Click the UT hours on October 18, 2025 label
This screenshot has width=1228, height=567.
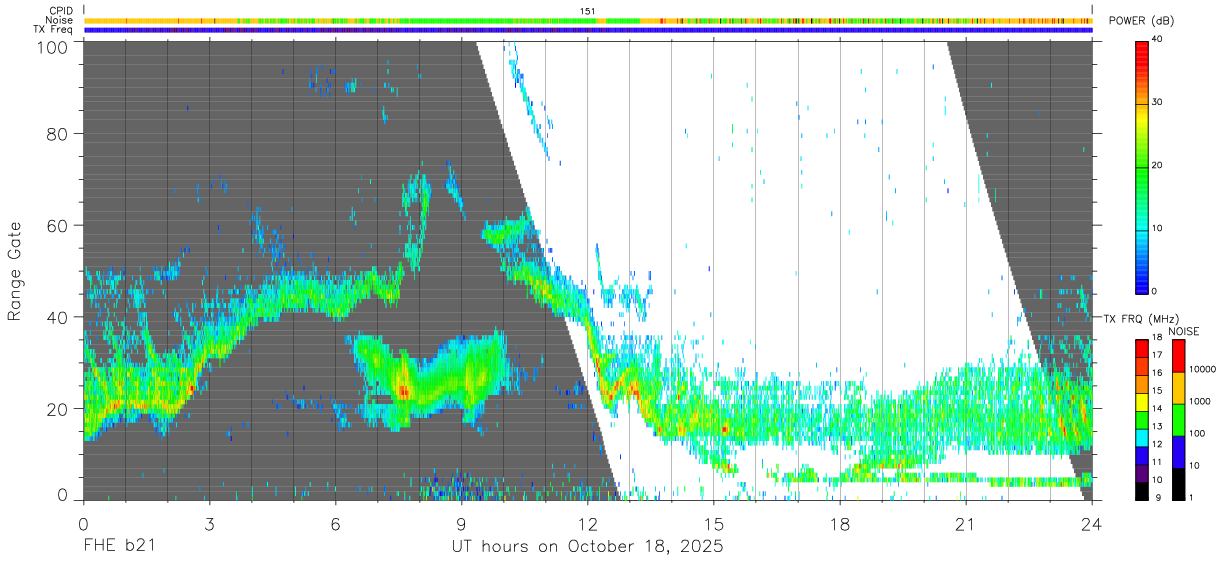587,546
